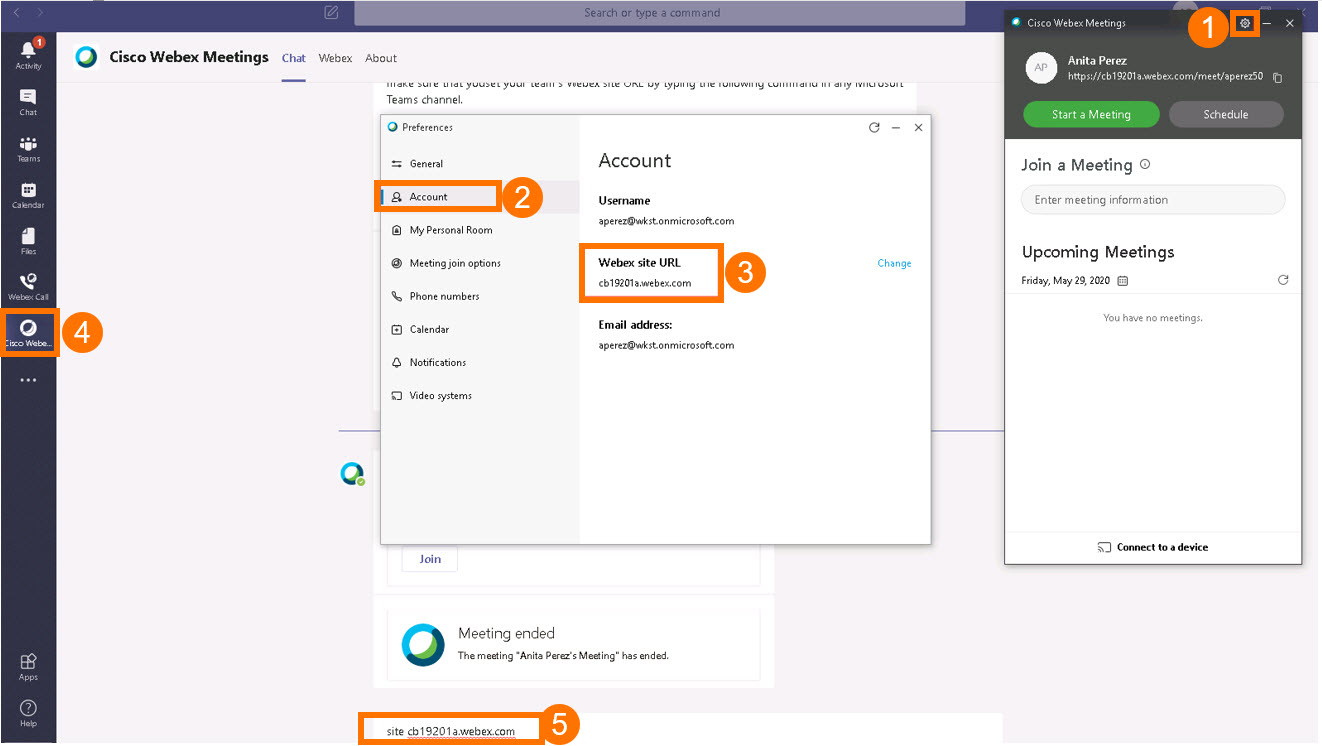
Task: Click the Meeting ended card title
Action: click(x=506, y=633)
